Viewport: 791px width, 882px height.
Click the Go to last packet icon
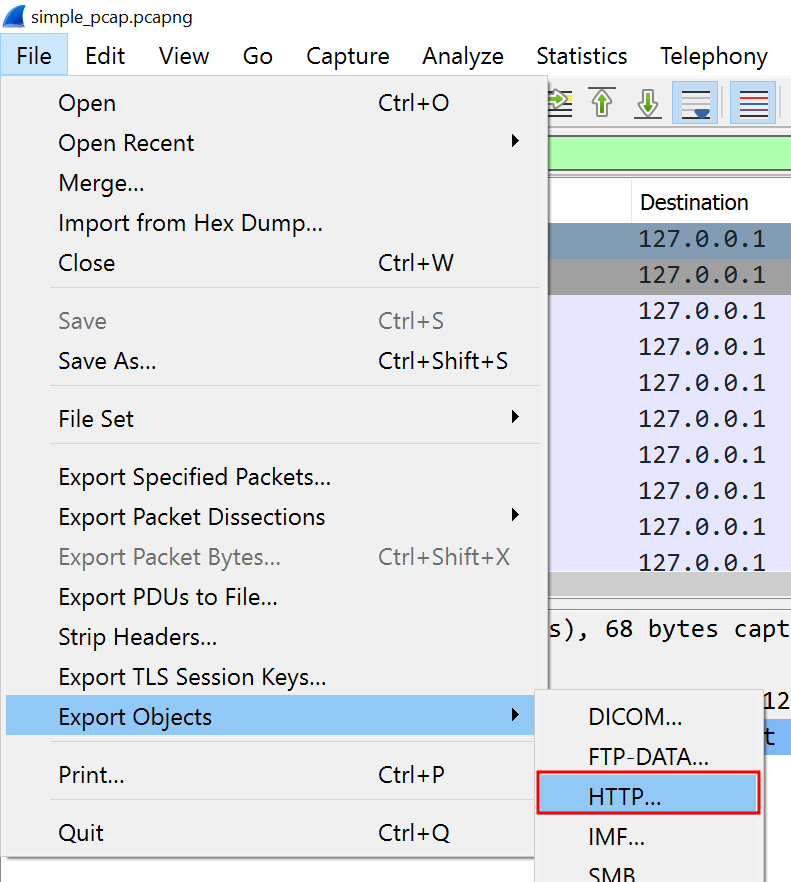(x=648, y=103)
